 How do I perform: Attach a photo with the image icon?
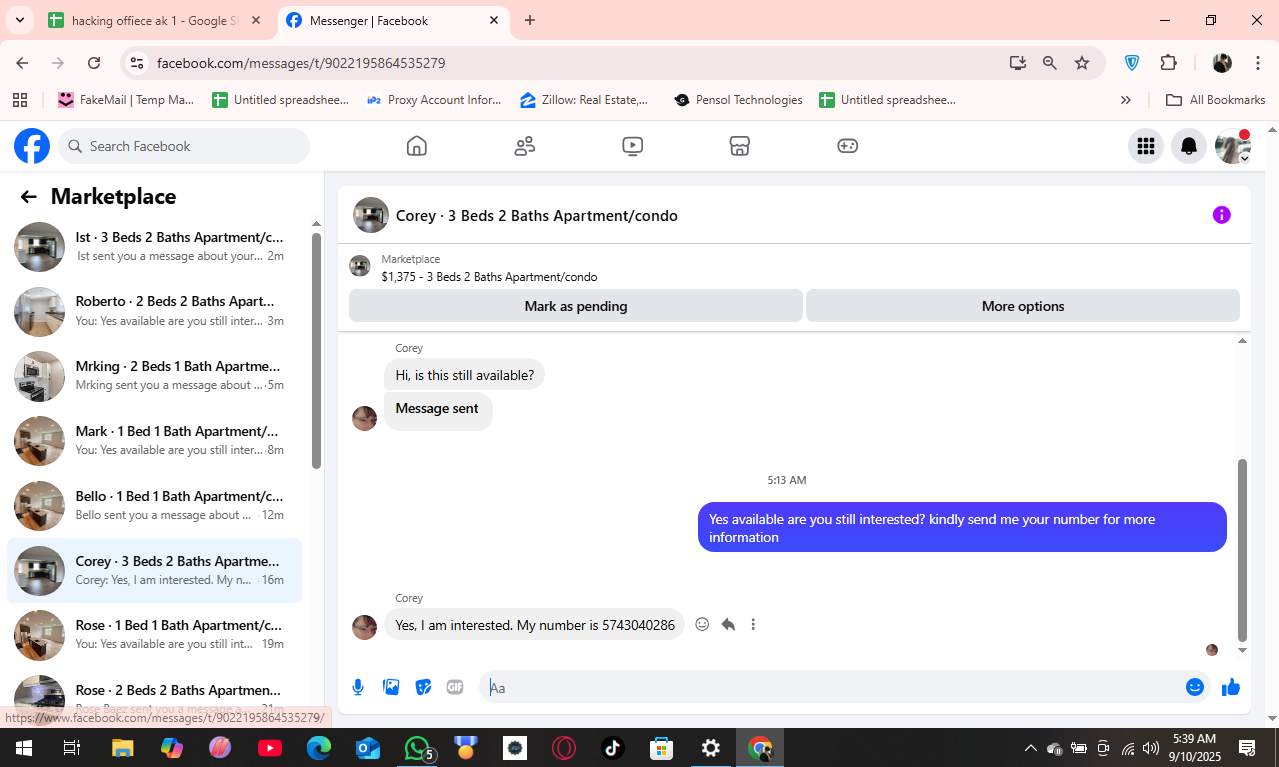tap(391, 687)
